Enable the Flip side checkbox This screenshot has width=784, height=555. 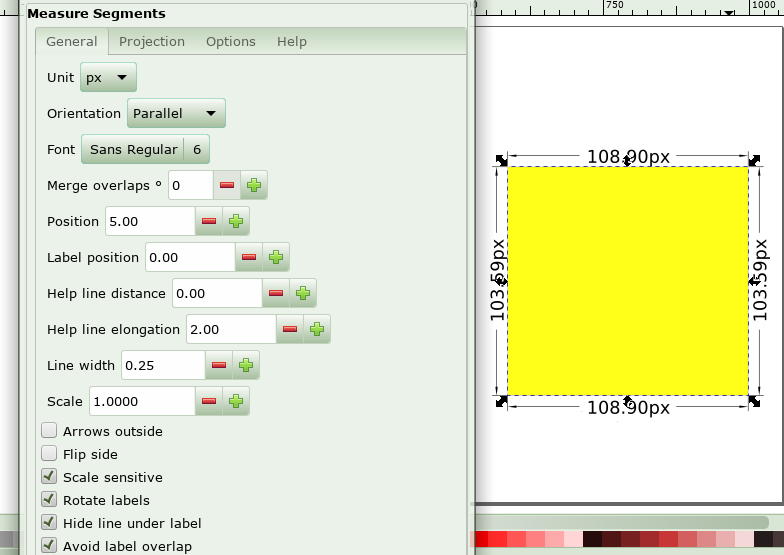[x=49, y=454]
